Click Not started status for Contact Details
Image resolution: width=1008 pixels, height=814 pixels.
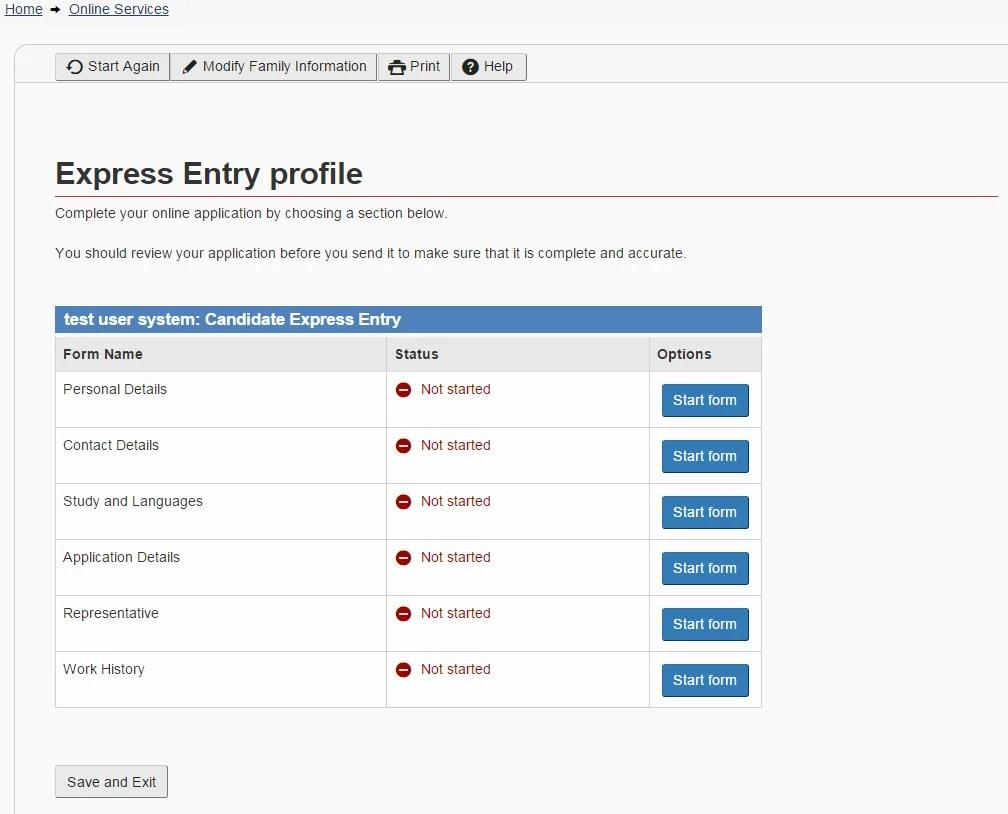click(x=456, y=445)
